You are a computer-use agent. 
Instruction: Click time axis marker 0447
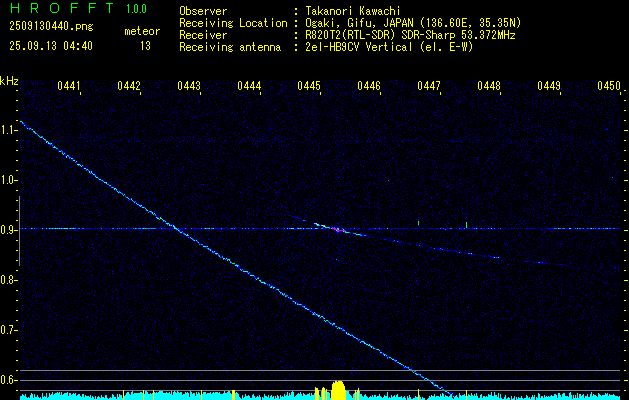coord(429,85)
